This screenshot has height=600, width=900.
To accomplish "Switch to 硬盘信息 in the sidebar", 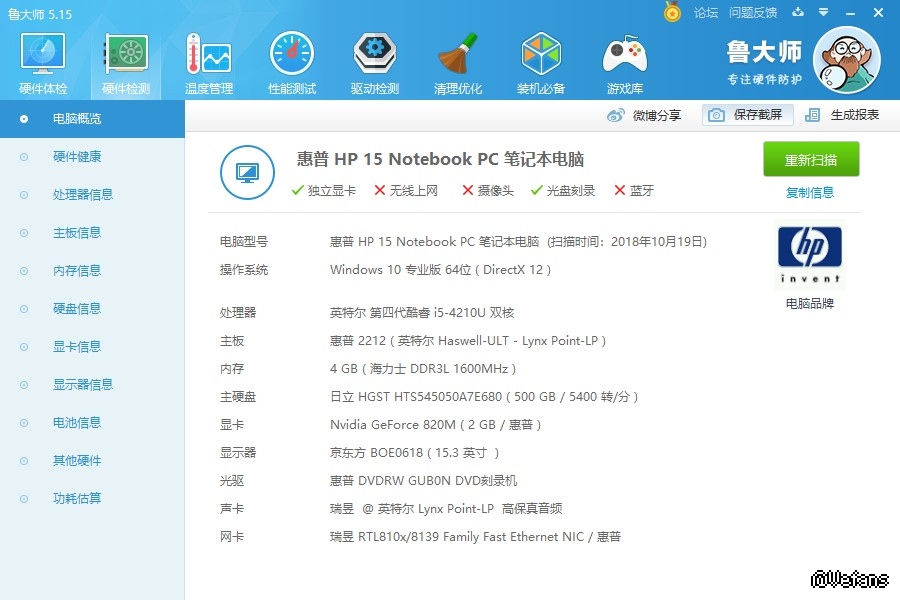I will (x=77, y=309).
